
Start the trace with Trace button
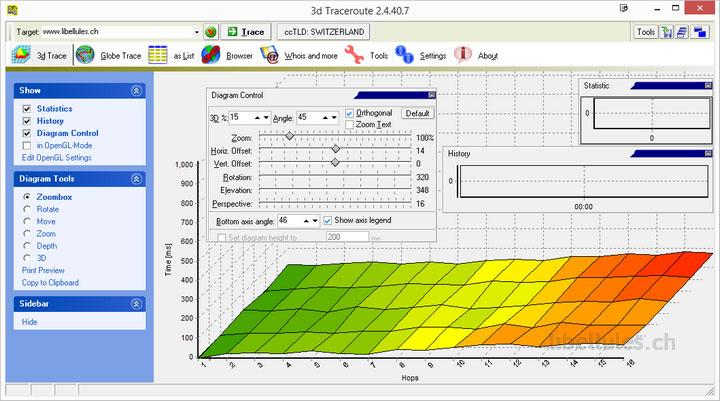(245, 32)
